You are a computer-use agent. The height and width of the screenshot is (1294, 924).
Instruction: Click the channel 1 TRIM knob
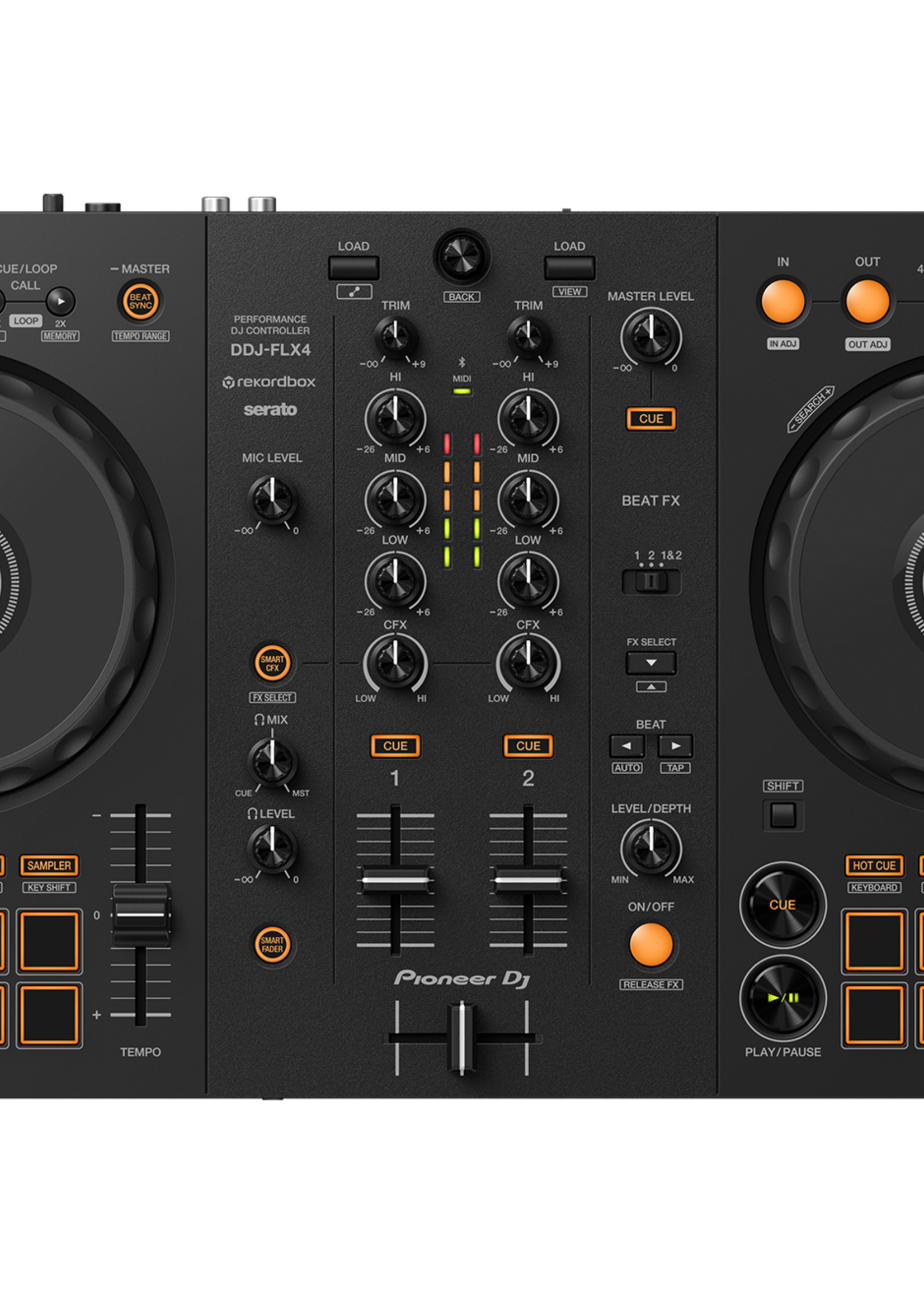coord(395,337)
